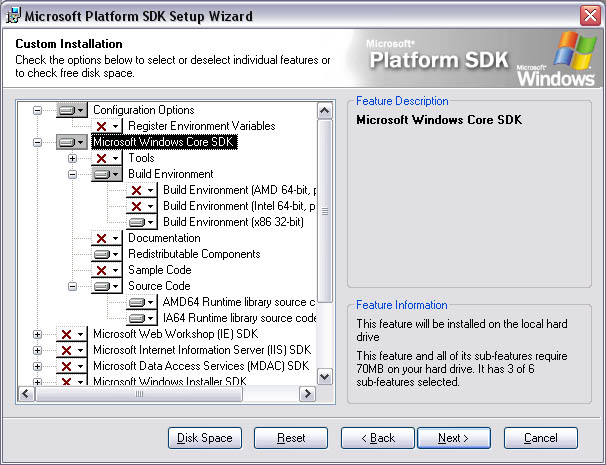
Task: Select the Build Environment parent label
Action: point(171,174)
